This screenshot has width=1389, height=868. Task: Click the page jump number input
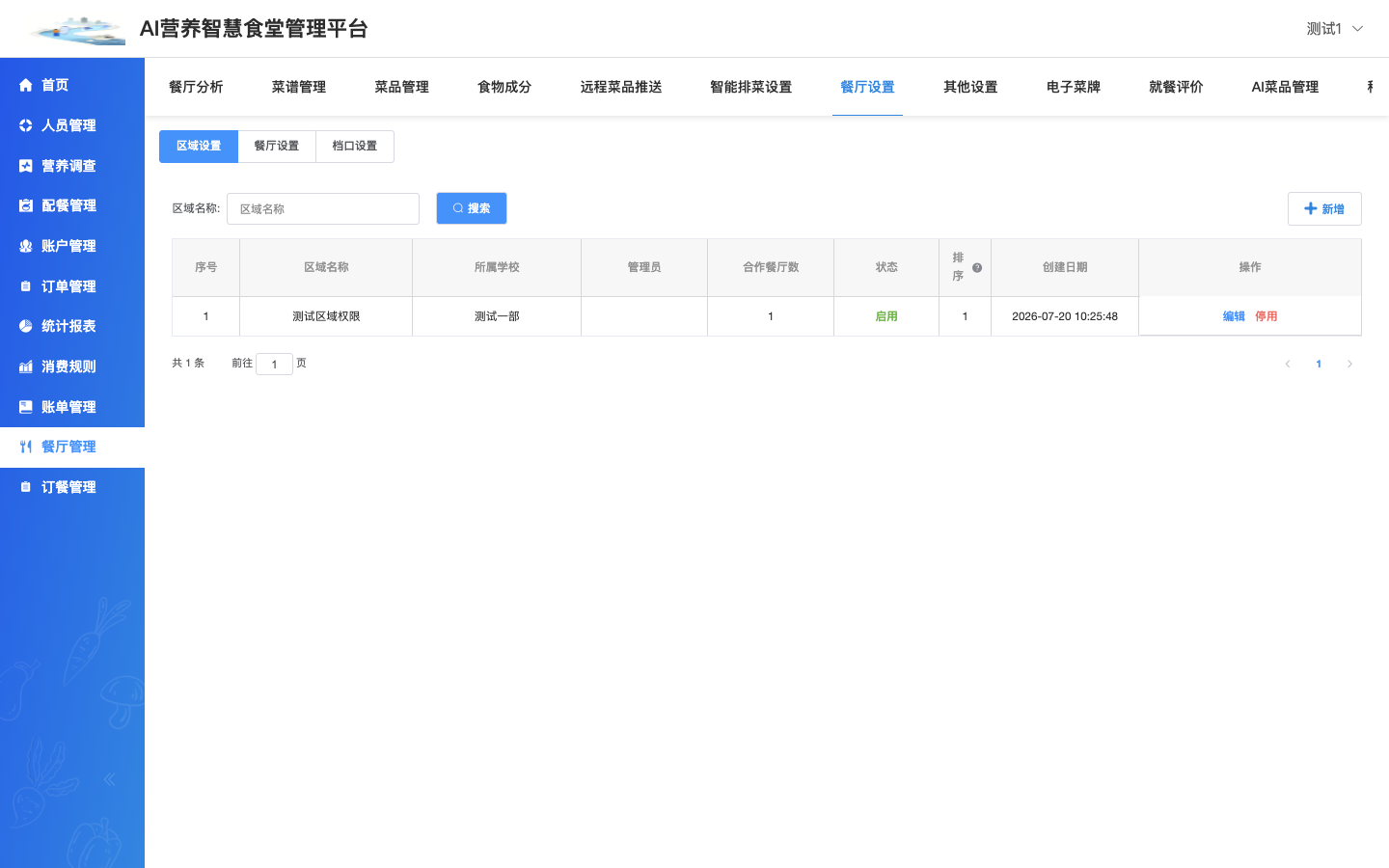click(274, 364)
